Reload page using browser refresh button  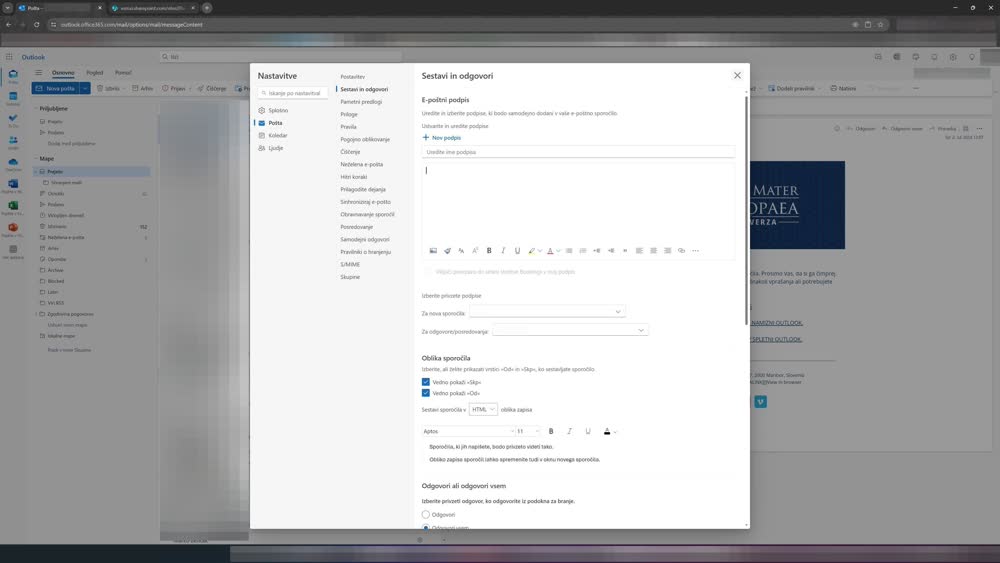coord(36,25)
